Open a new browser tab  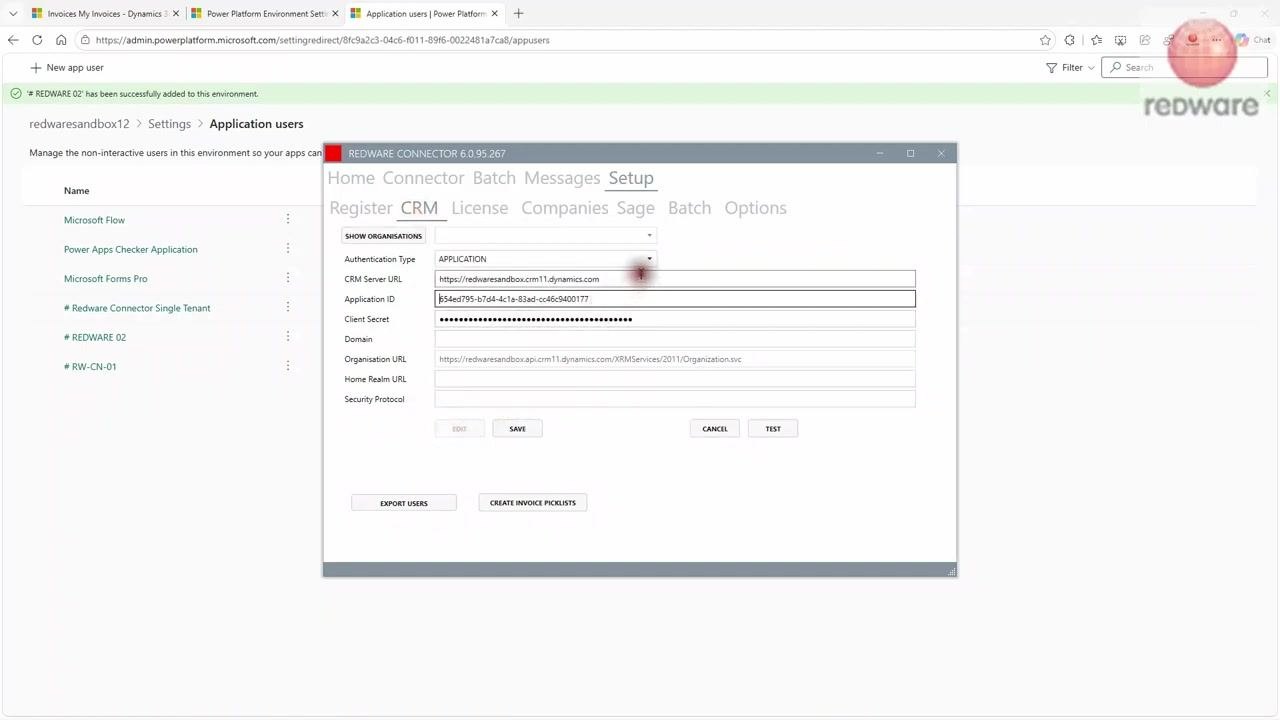[518, 14]
